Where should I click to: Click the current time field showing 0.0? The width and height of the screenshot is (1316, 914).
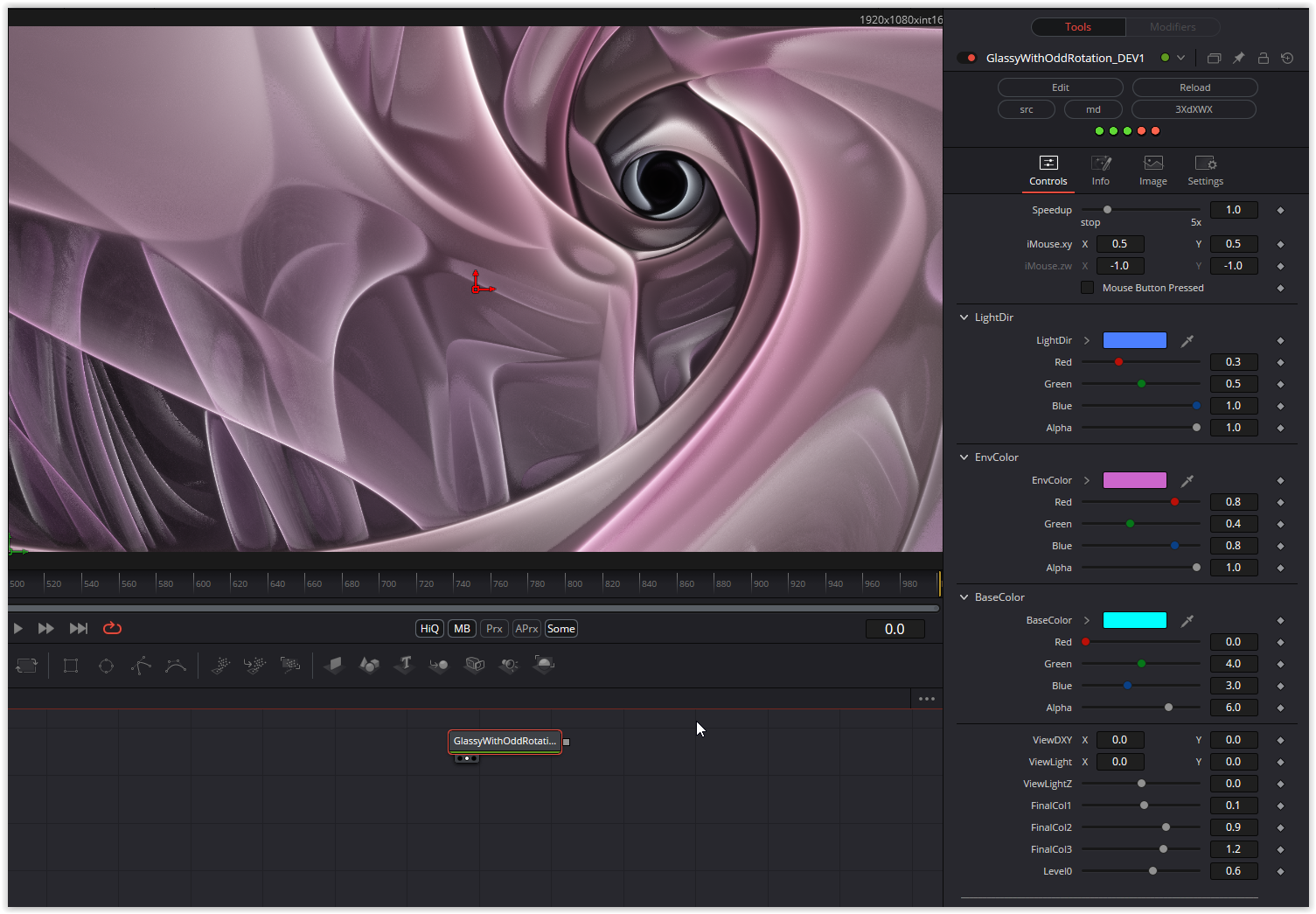coord(895,629)
